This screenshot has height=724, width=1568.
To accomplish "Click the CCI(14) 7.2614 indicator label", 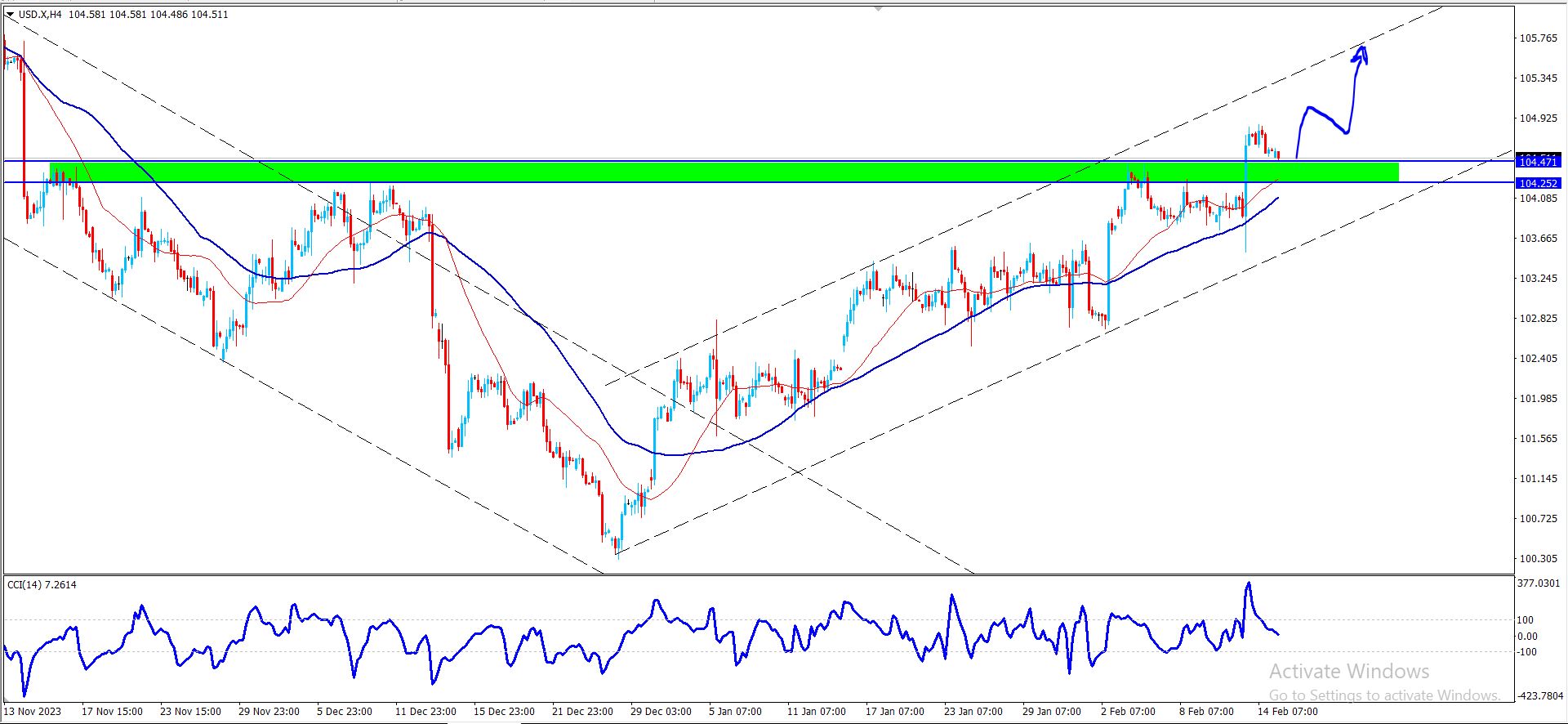I will click(x=42, y=585).
